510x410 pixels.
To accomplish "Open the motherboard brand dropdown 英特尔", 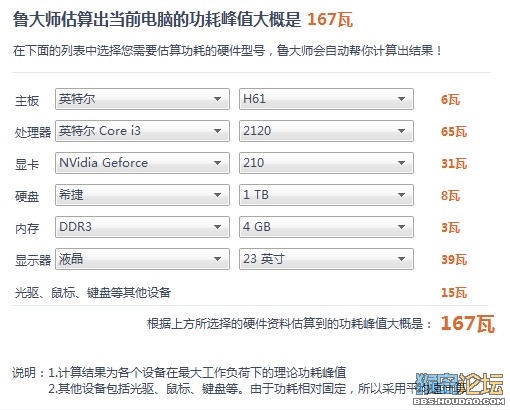I will click(142, 99).
